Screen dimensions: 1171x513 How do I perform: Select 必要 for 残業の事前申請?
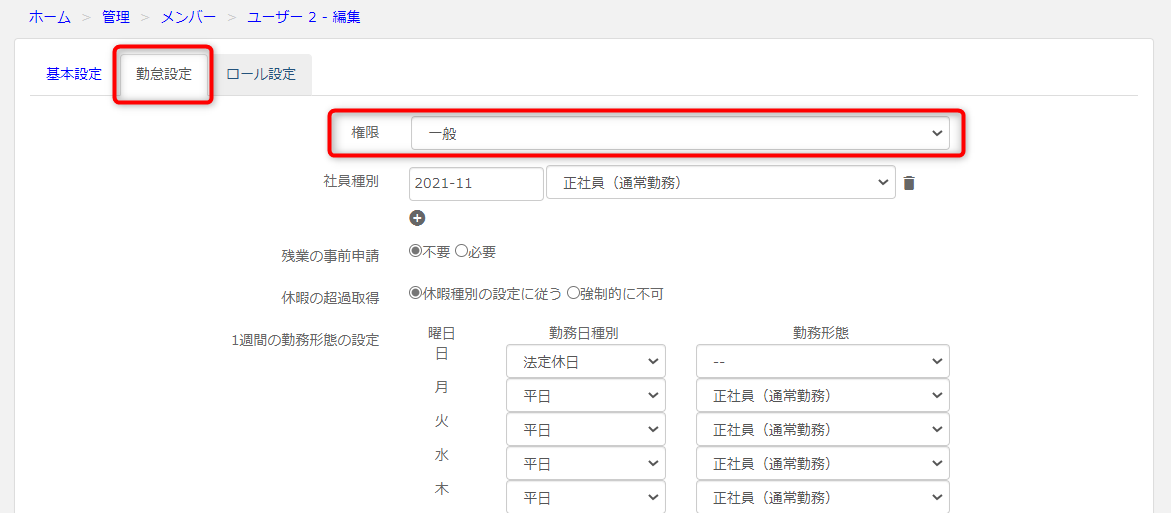(461, 252)
